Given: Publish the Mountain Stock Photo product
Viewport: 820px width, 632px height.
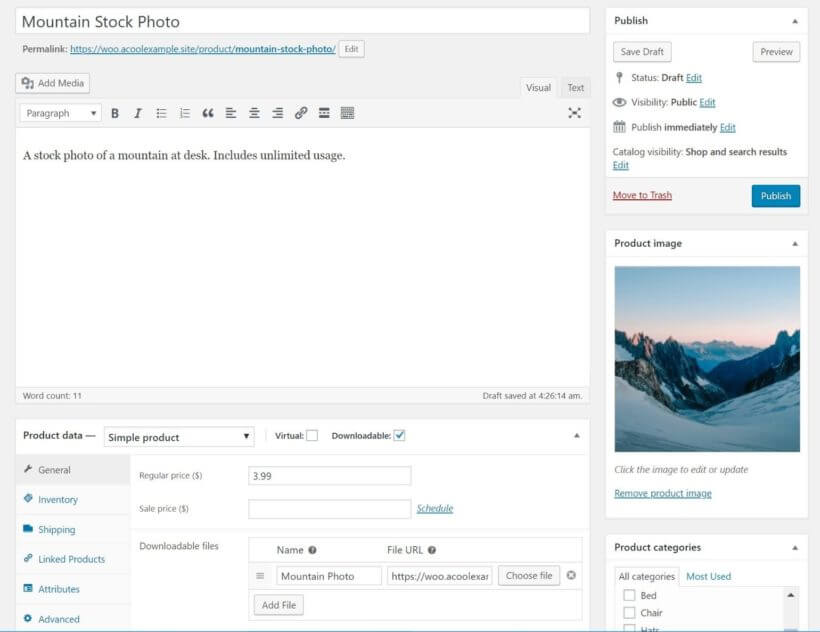Looking at the screenshot, I should [x=775, y=196].
